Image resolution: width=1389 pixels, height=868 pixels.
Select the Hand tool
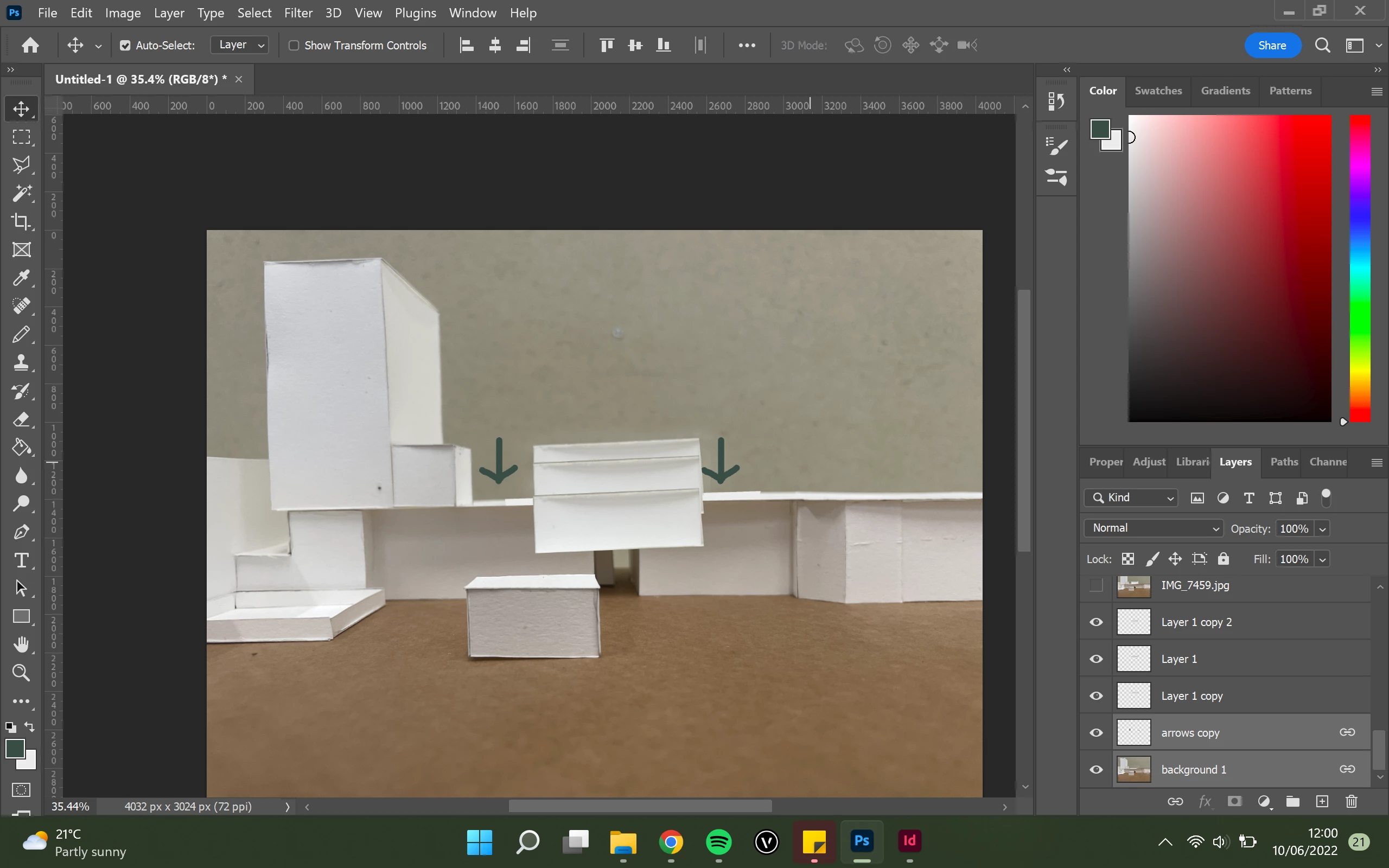click(x=21, y=644)
